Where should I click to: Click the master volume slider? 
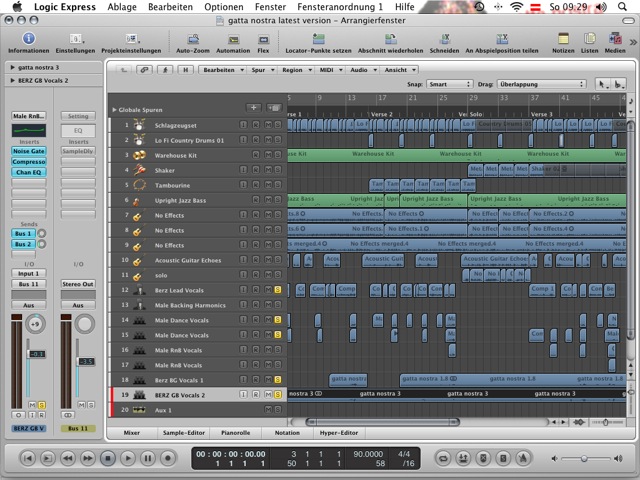[x=584, y=459]
